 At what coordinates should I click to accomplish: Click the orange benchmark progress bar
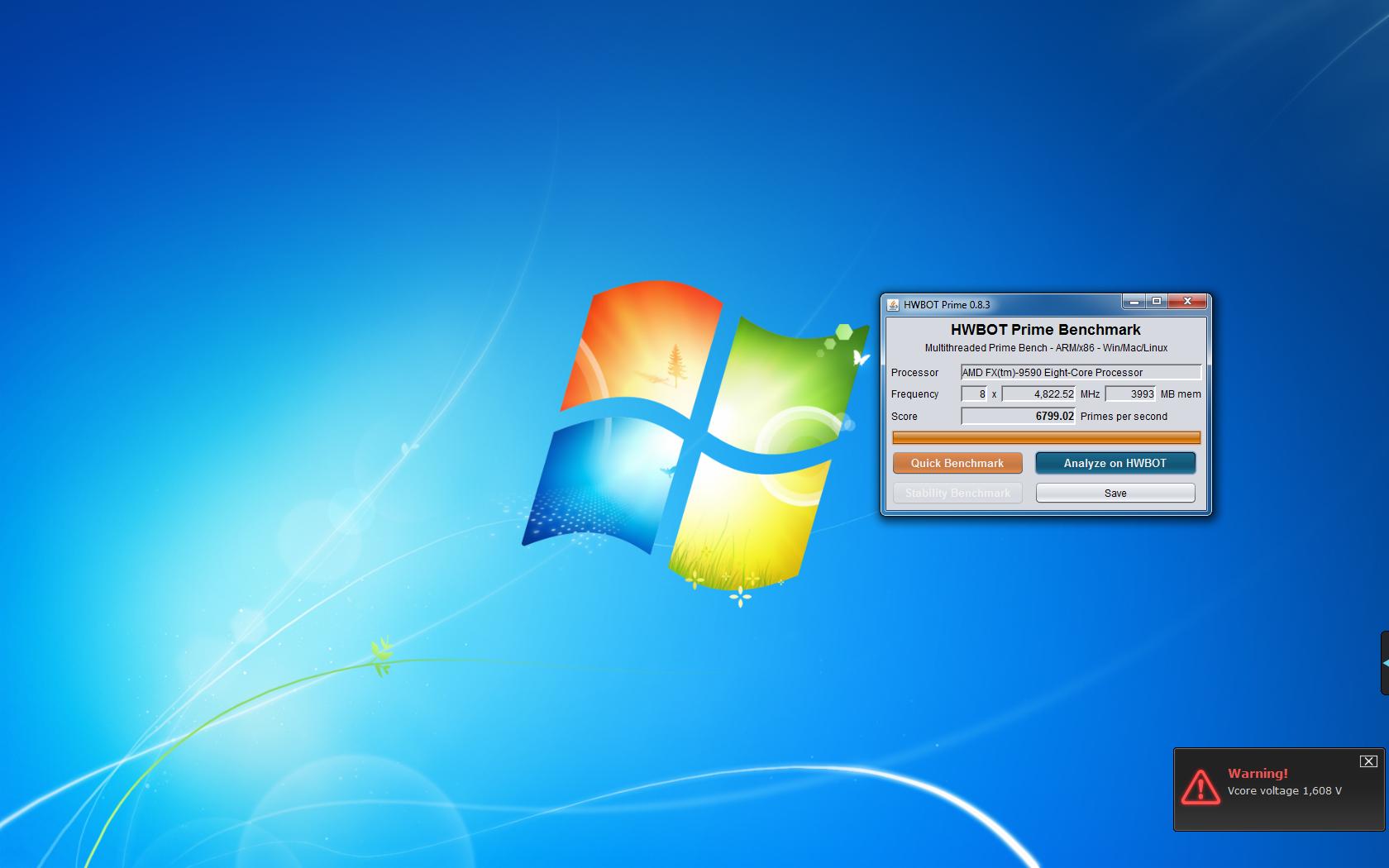pos(1046,437)
